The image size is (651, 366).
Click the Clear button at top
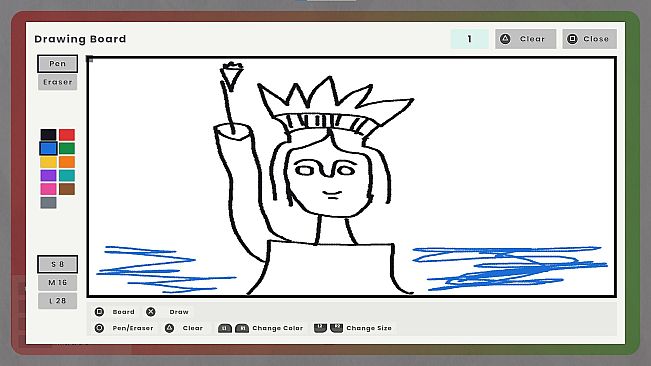click(525, 39)
